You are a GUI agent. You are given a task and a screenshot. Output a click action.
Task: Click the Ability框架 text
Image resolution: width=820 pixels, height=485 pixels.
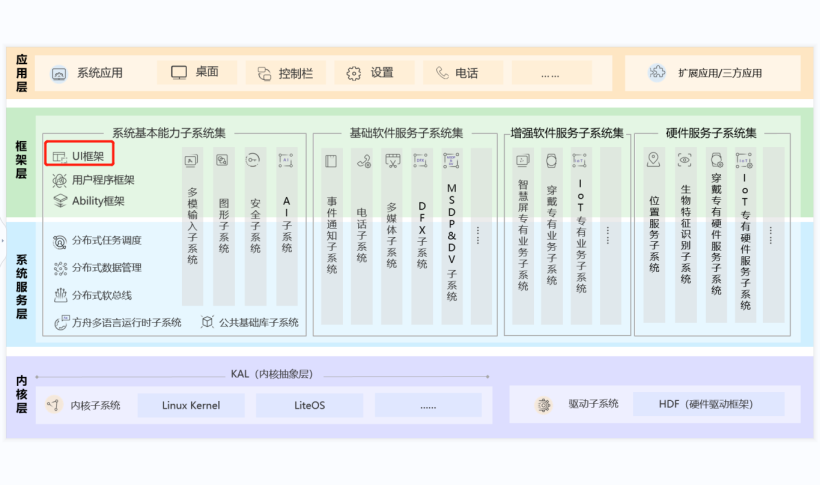click(x=98, y=201)
